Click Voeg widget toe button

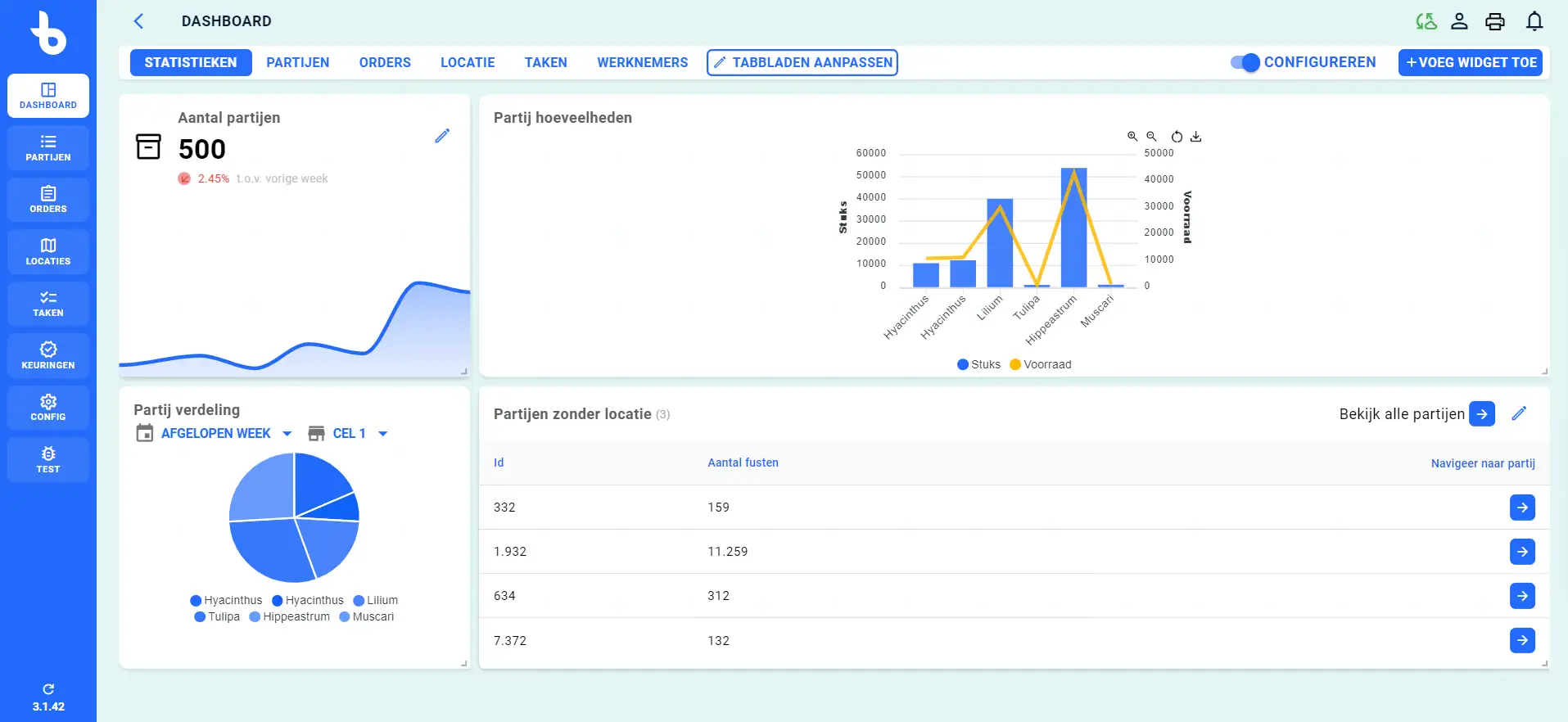[1471, 62]
